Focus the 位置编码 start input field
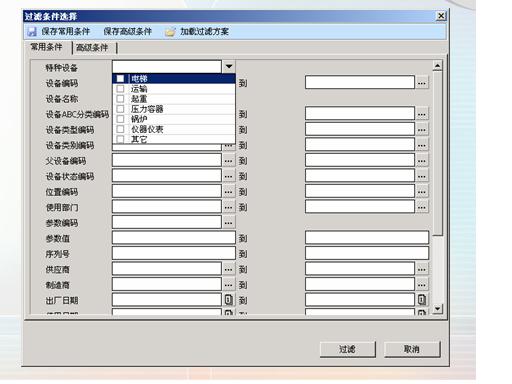The width and height of the screenshot is (512, 384). tap(167, 191)
